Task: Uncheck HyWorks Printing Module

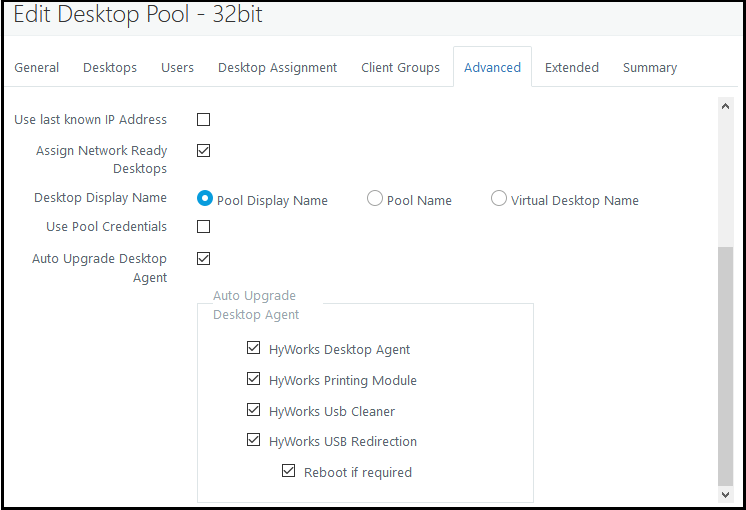Action: (x=253, y=380)
